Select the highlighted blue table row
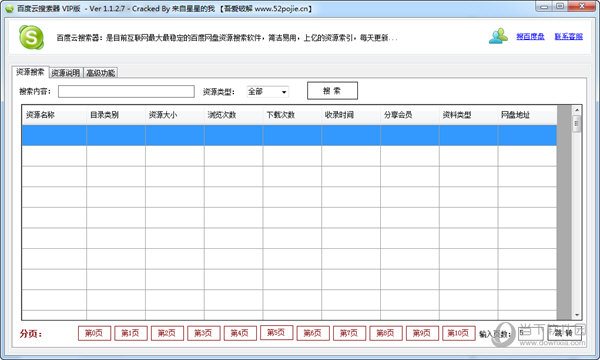Screen dimensions: 600x360 [289, 135]
